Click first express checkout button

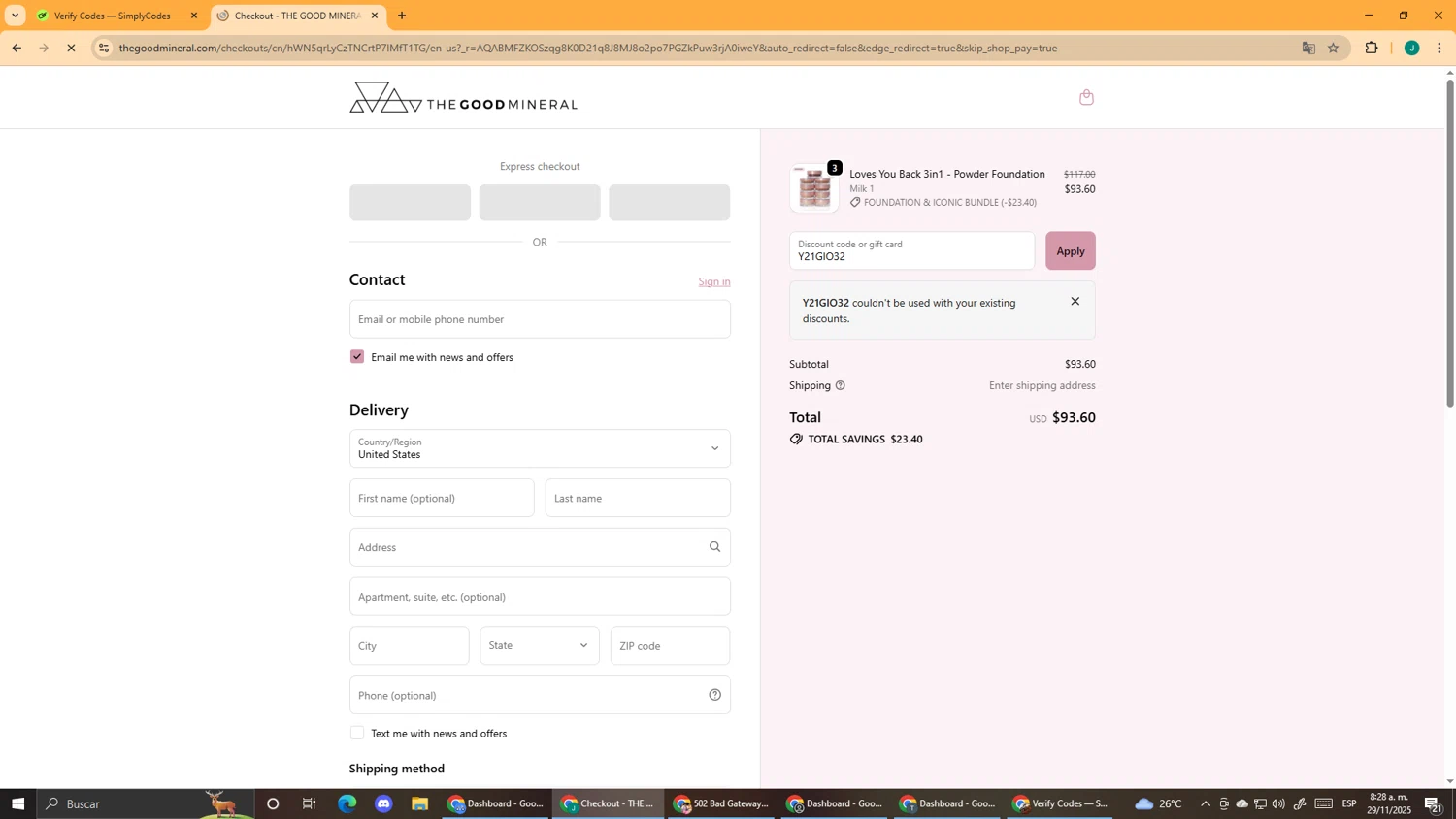click(410, 203)
